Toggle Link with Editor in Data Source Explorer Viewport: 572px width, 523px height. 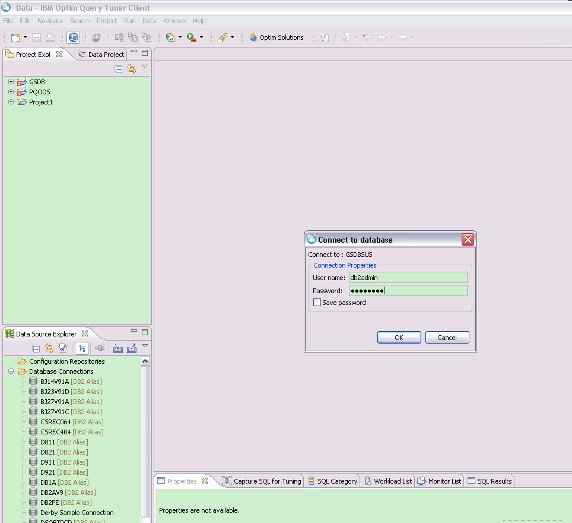click(x=49, y=348)
